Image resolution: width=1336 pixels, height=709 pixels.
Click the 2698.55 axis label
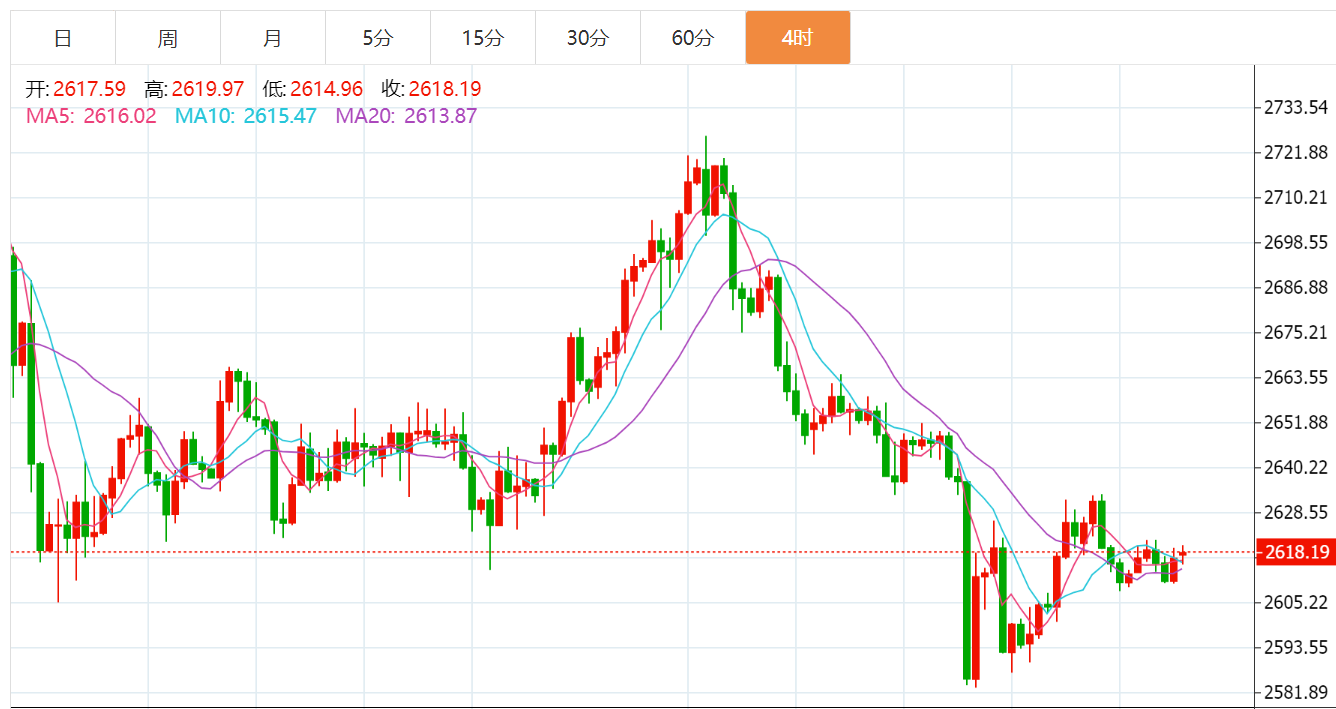click(x=1297, y=243)
